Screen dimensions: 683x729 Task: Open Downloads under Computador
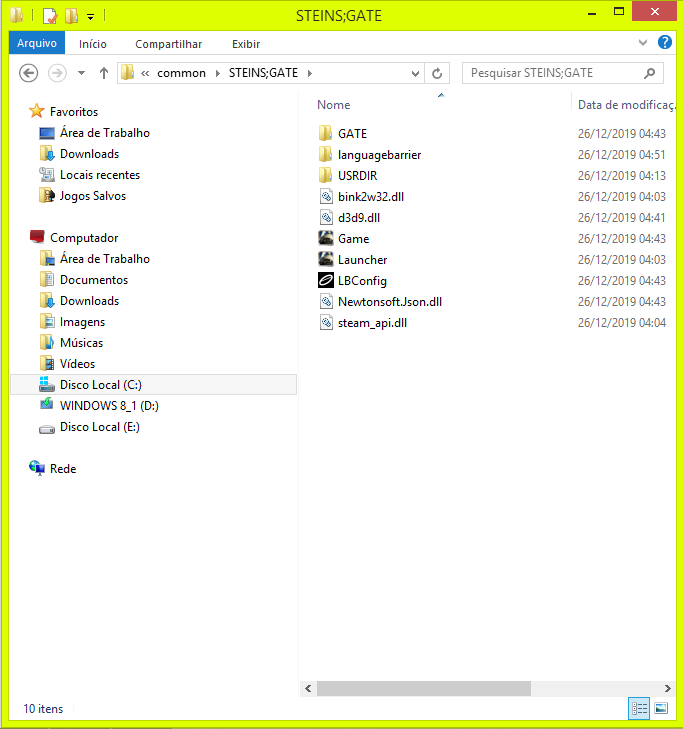point(89,300)
